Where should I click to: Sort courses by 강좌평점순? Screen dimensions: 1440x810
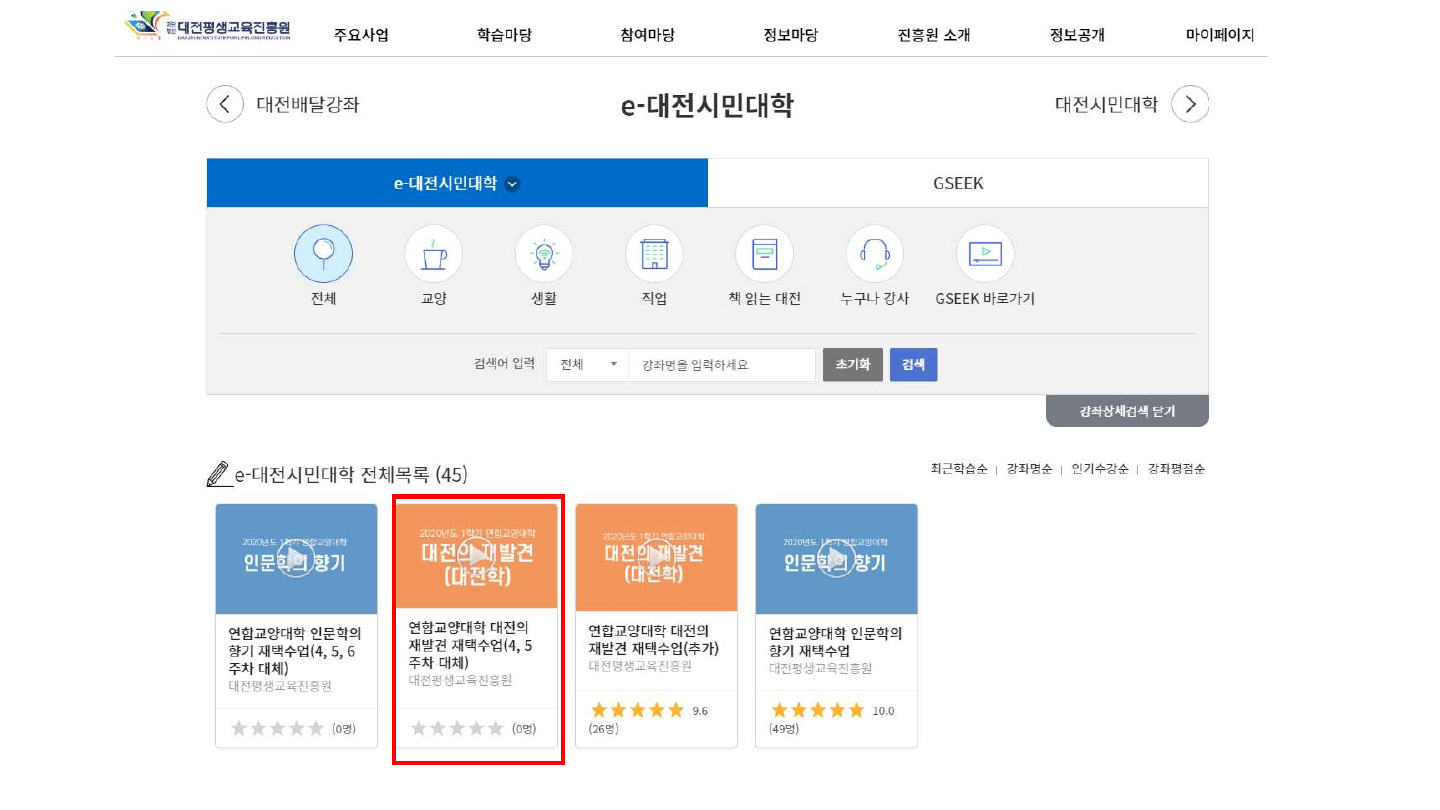(1176, 468)
